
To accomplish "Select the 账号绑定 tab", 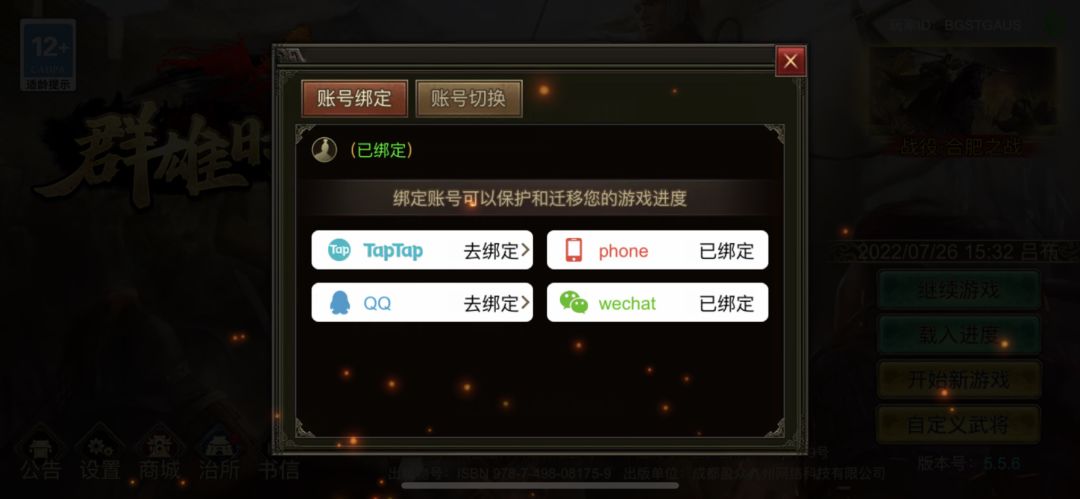I will [354, 99].
